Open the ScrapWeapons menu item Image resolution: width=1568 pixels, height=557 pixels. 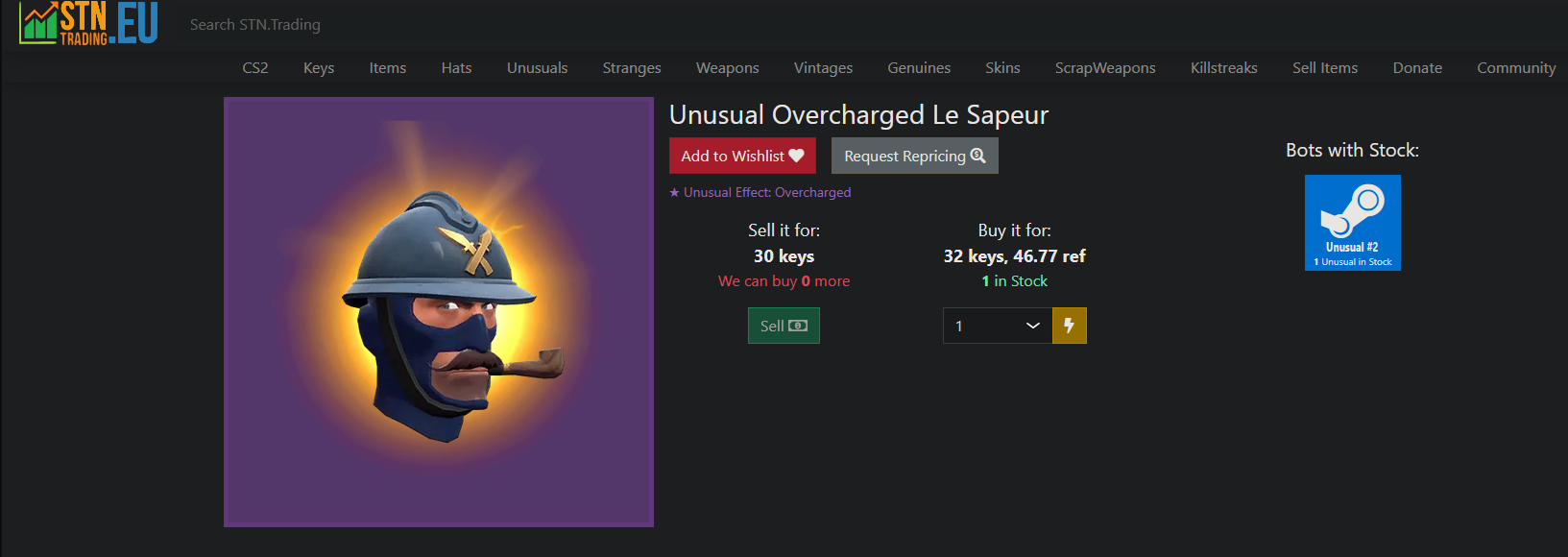1105,68
